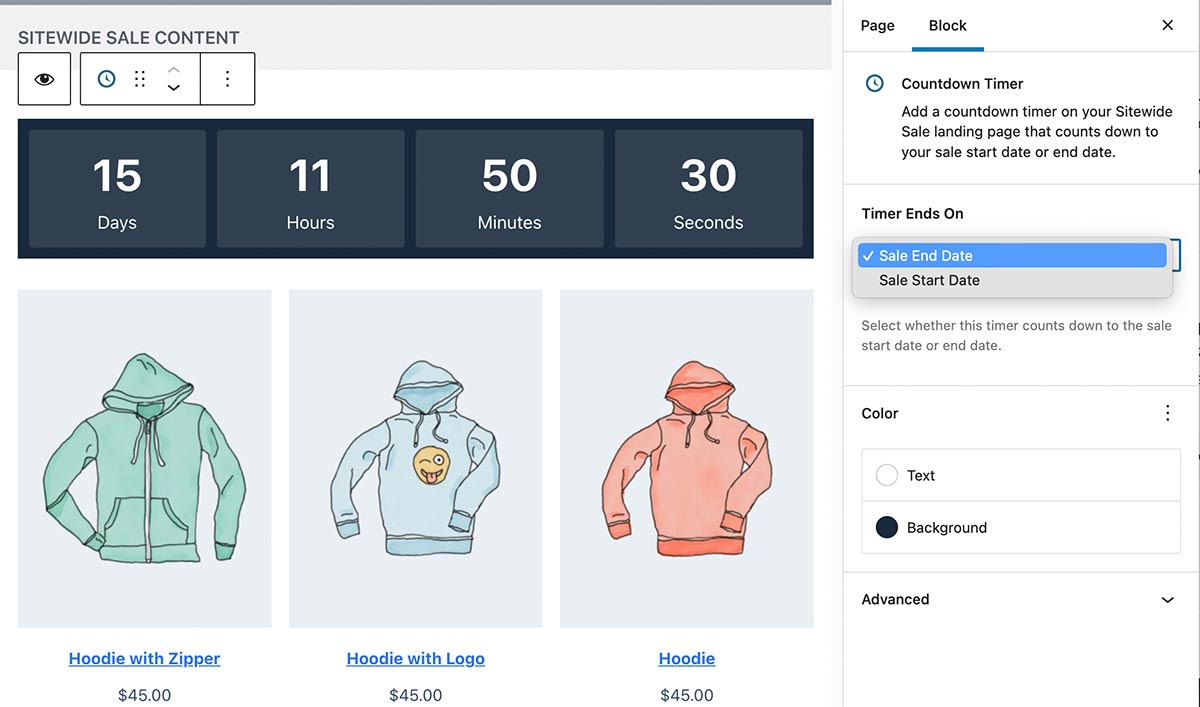Switch to the Block tab

[x=947, y=25]
